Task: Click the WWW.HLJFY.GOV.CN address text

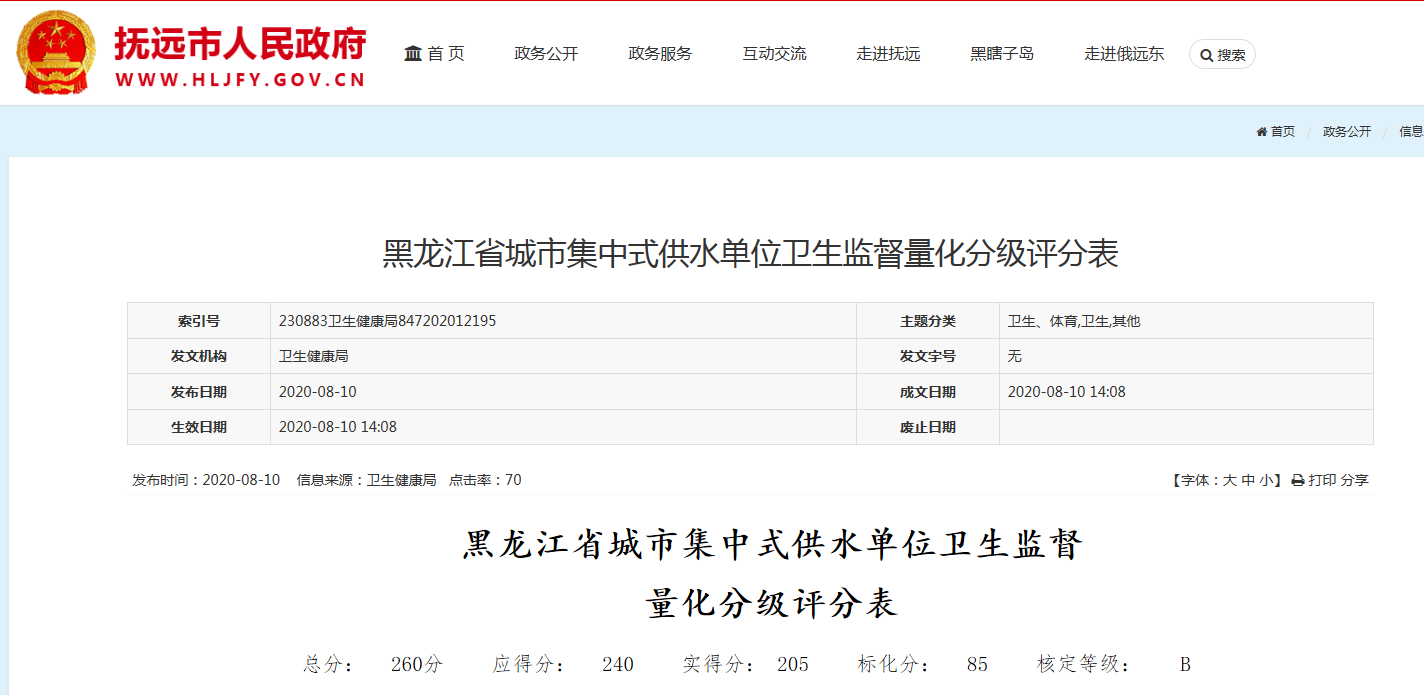Action: [240, 81]
